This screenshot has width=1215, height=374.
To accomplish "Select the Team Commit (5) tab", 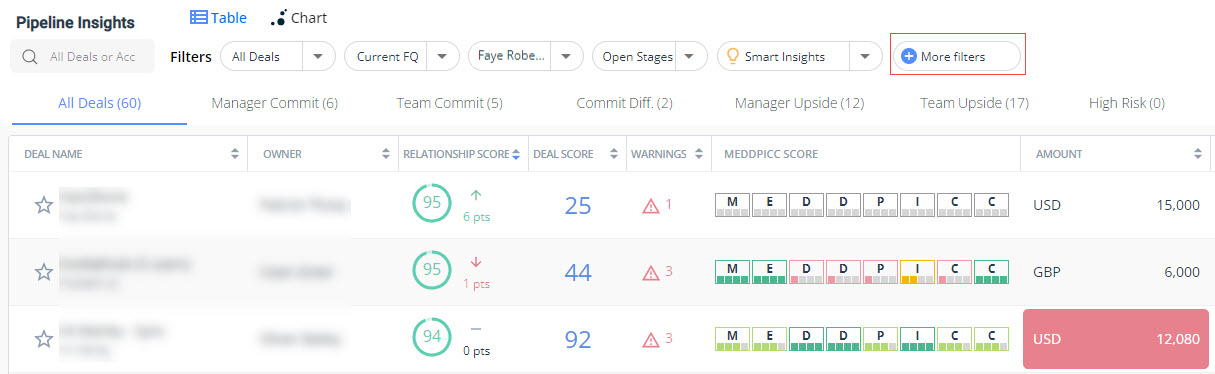I will (449, 103).
